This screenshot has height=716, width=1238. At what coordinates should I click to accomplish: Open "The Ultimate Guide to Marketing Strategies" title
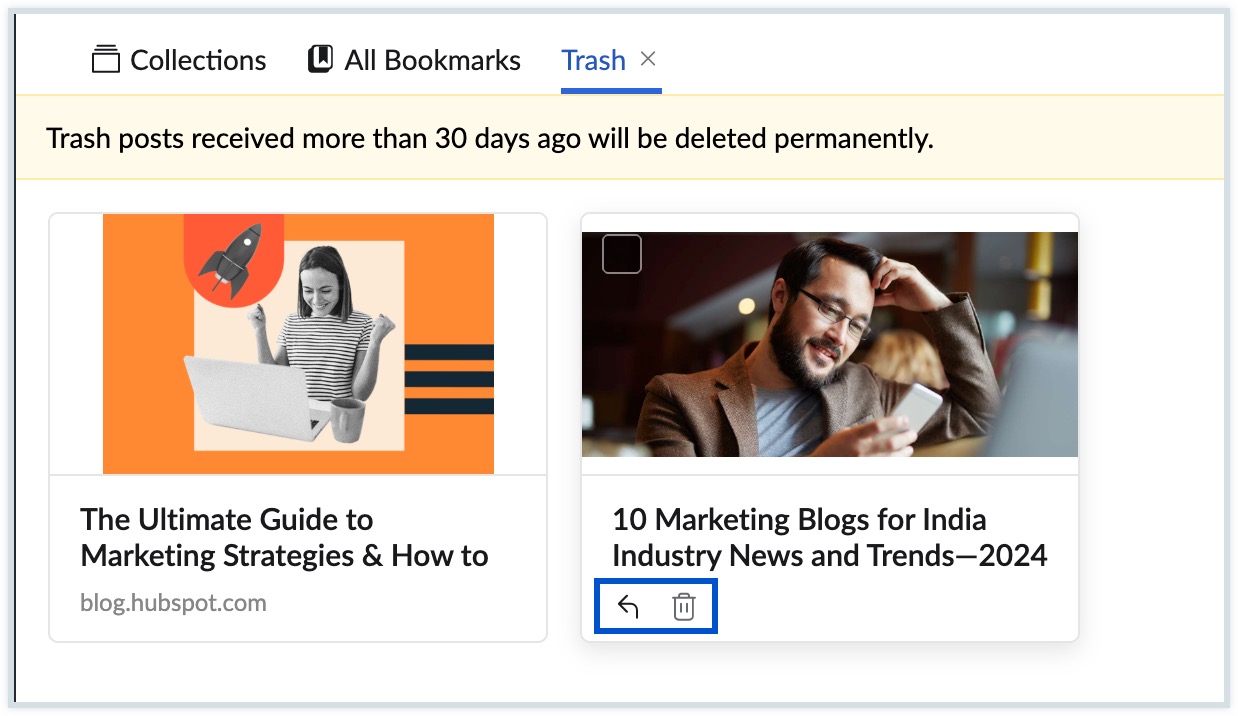click(284, 537)
